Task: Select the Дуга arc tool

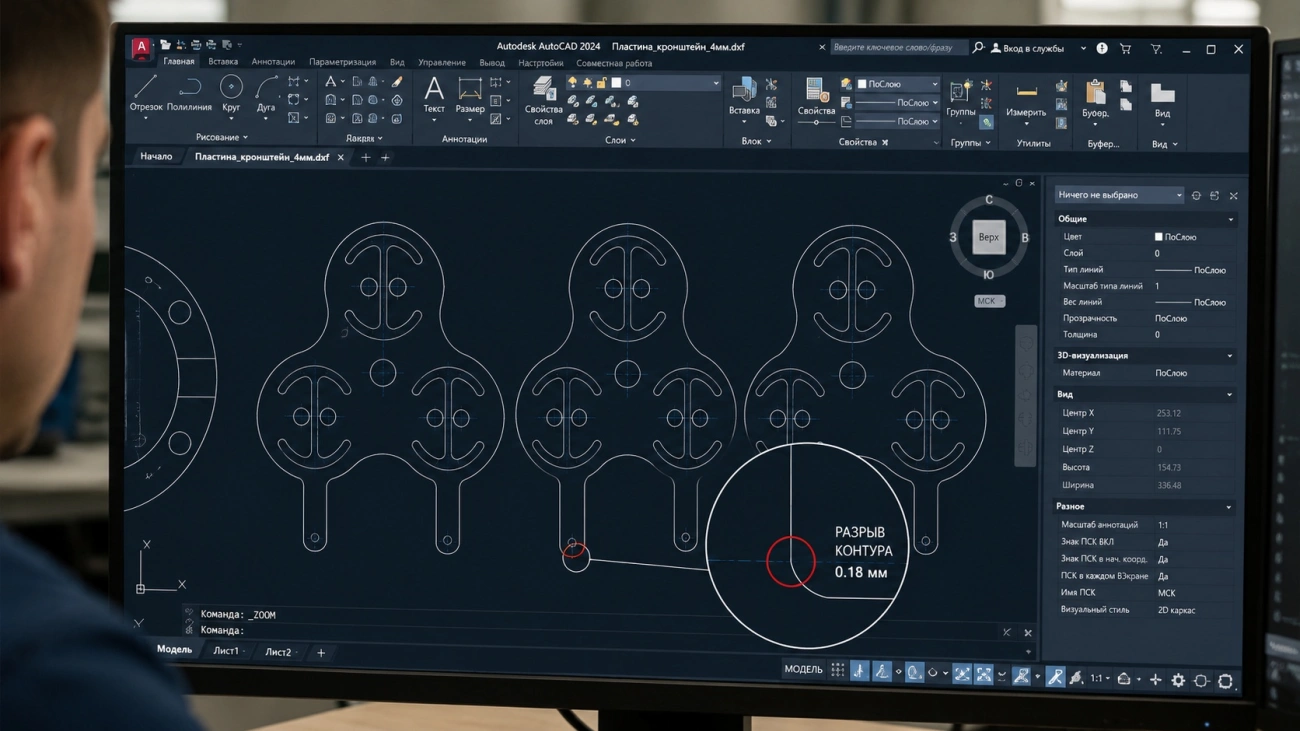Action: tap(266, 93)
